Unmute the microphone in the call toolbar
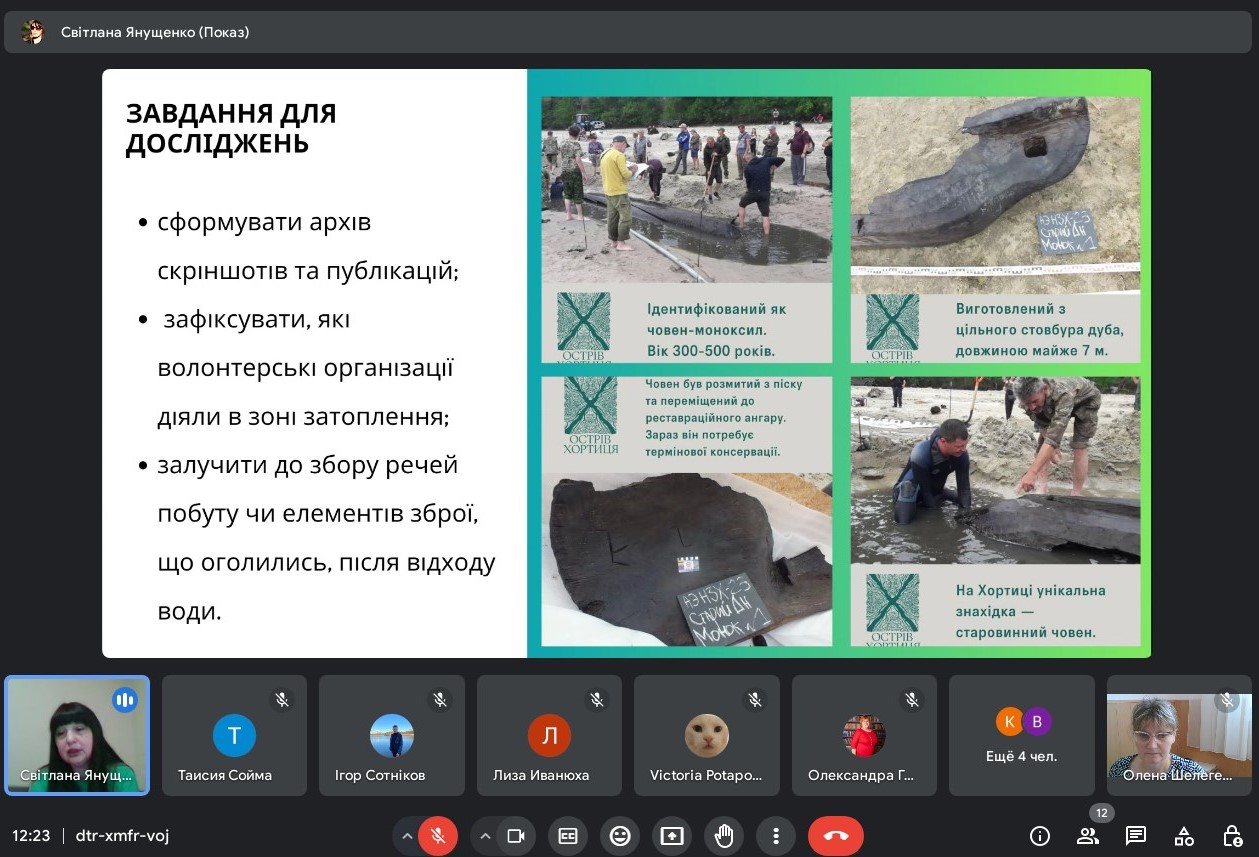Viewport: 1259px width, 857px height. (437, 836)
